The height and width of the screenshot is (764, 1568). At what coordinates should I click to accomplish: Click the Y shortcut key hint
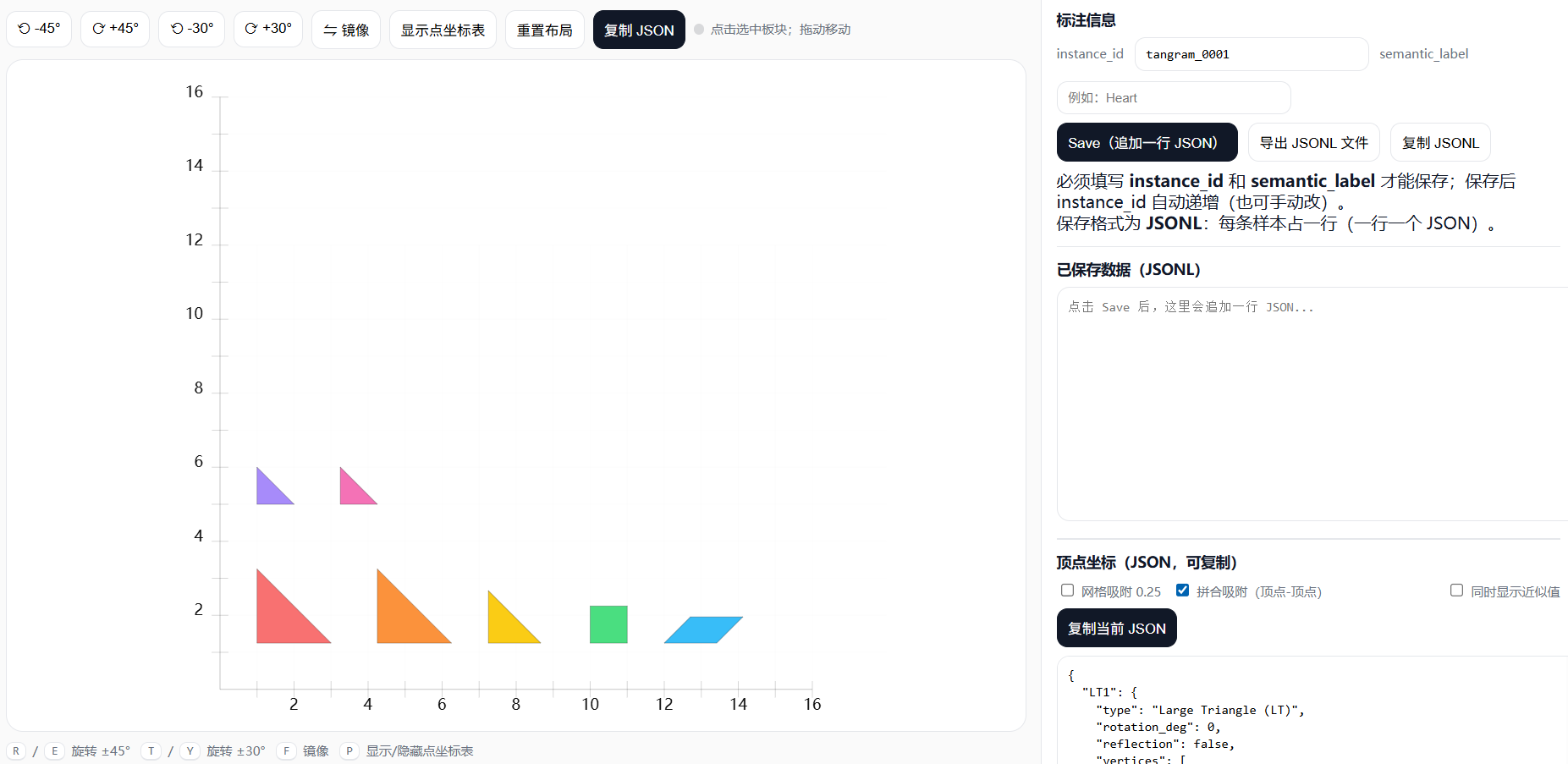point(190,751)
